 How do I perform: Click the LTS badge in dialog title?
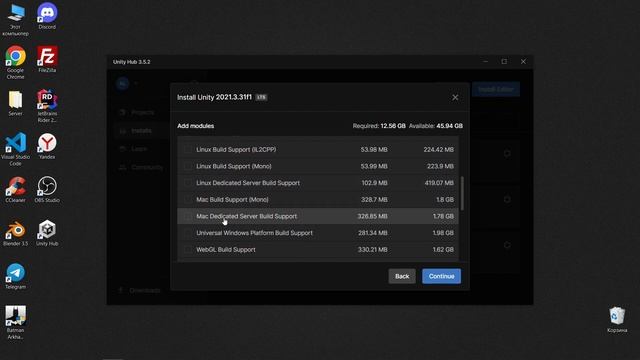(x=261, y=97)
